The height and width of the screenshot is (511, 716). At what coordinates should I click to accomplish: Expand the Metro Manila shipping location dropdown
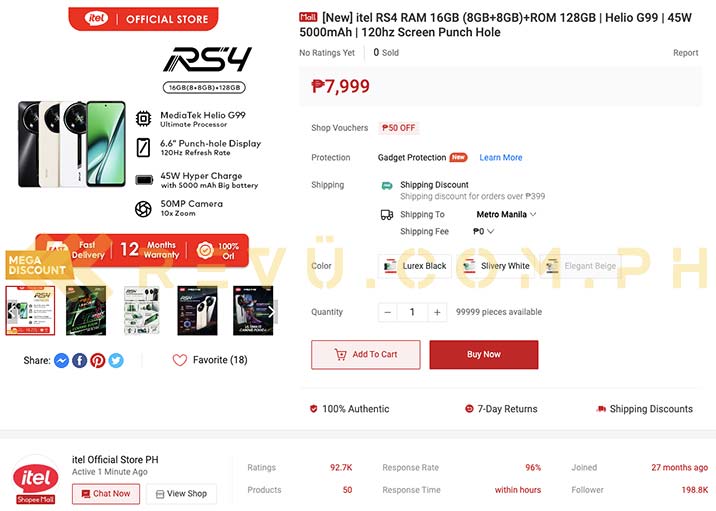point(506,214)
